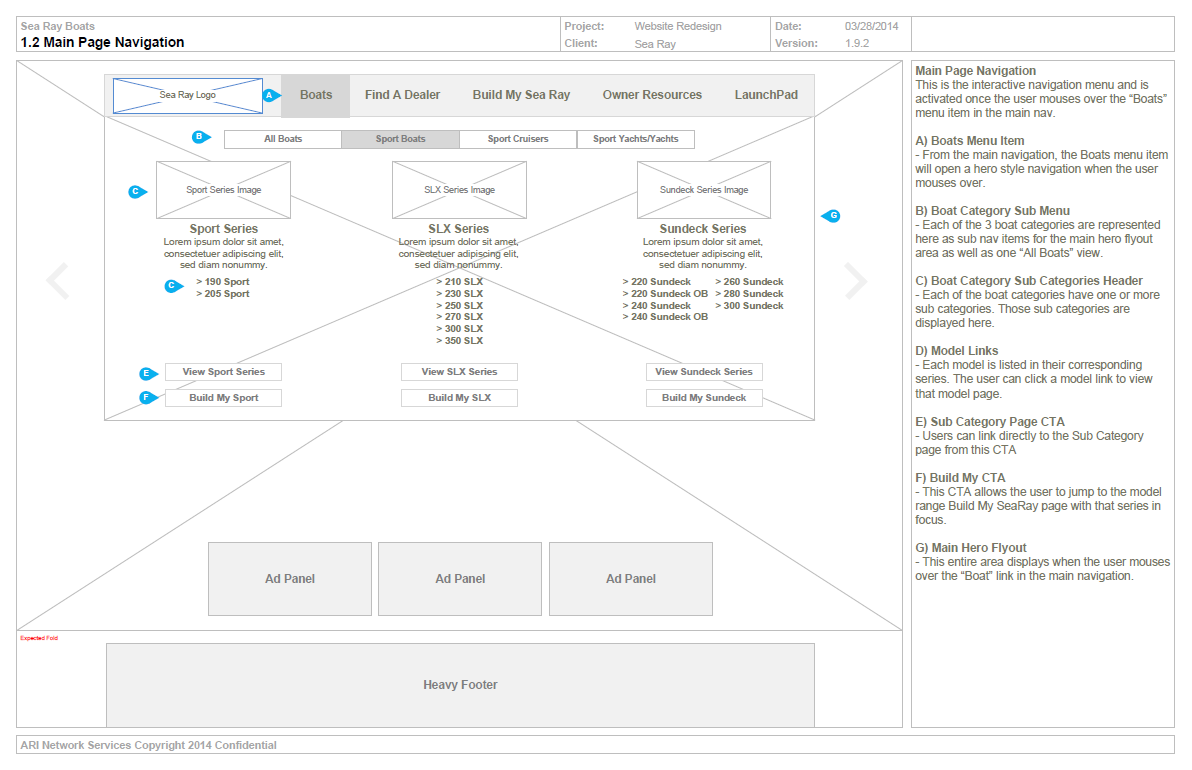Click the next carousel arrow
This screenshot has width=1192, height=770.
[x=856, y=281]
